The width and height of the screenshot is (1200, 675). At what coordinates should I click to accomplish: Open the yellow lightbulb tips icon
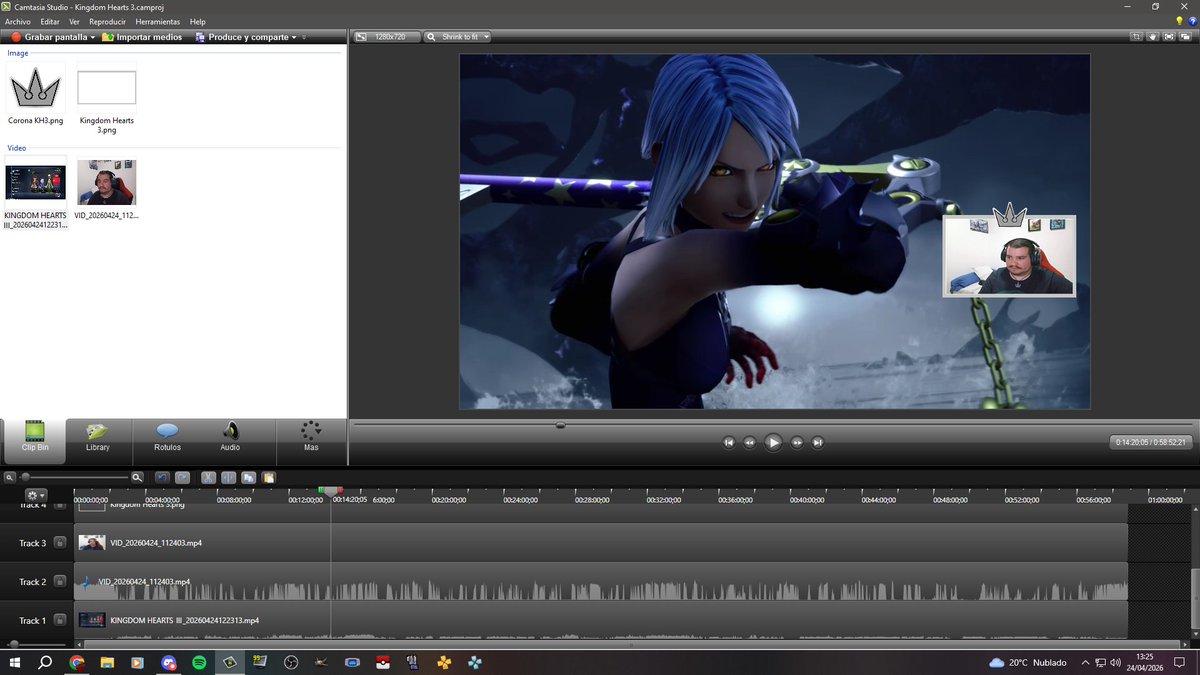1180,21
